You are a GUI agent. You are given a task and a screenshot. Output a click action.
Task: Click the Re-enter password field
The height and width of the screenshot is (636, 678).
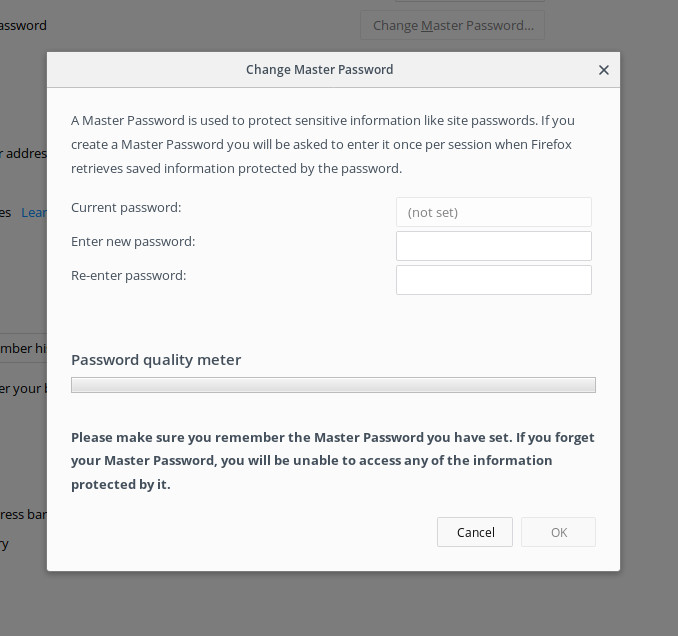pyautogui.click(x=493, y=280)
